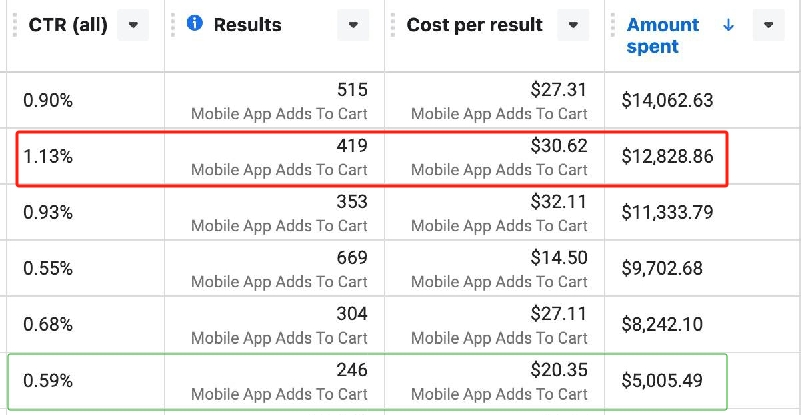The image size is (801, 415).
Task: Open the CTR (all) column dropdown
Action: pos(133,25)
